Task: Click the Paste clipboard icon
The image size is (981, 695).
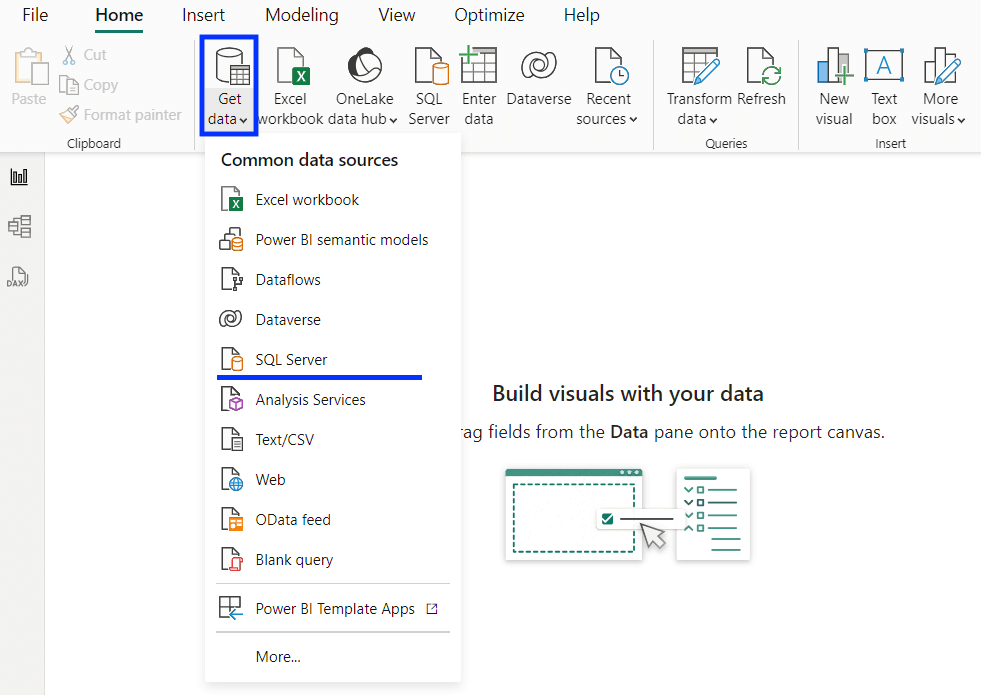Action: 31,66
